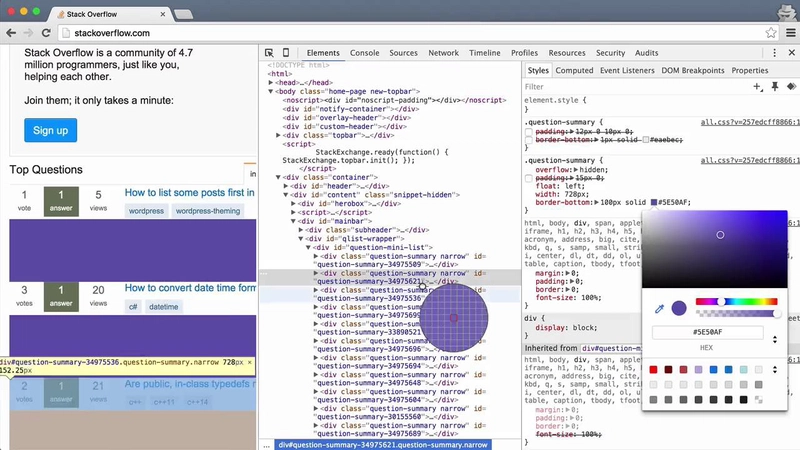The height and width of the screenshot is (450, 800).
Task: Click the pin element state icon
Action: tap(774, 87)
